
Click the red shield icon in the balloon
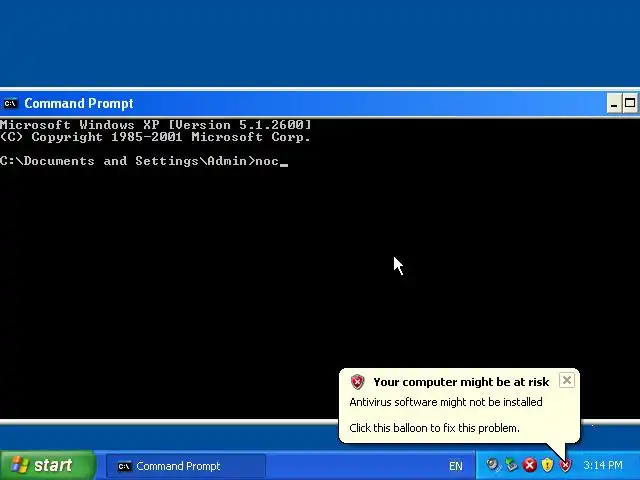coord(357,382)
